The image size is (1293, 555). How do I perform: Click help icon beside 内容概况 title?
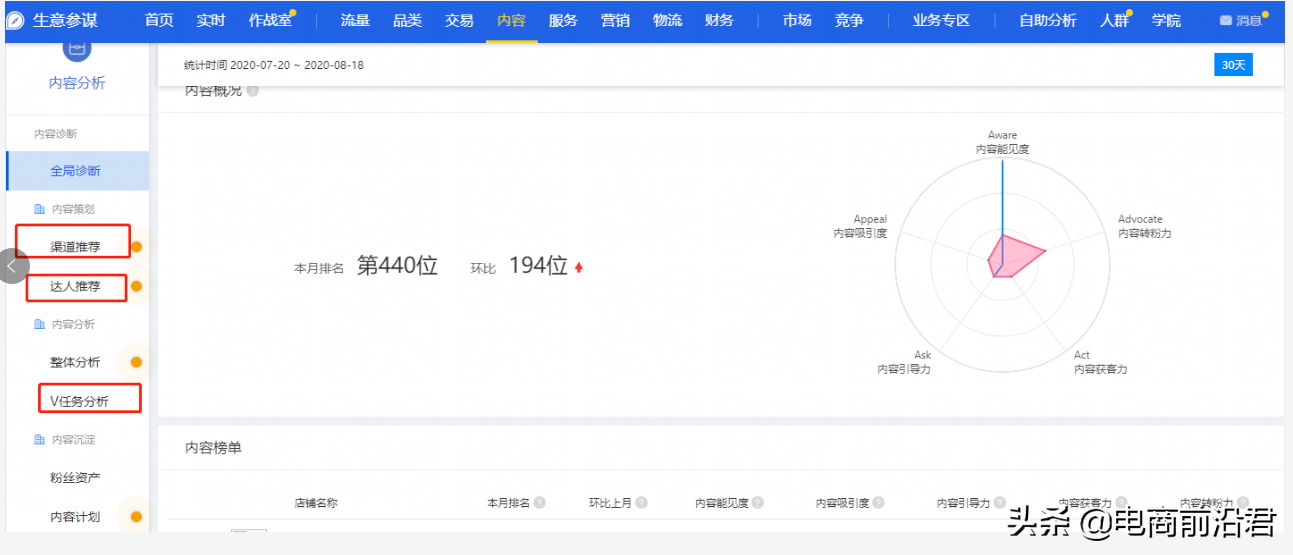click(253, 91)
